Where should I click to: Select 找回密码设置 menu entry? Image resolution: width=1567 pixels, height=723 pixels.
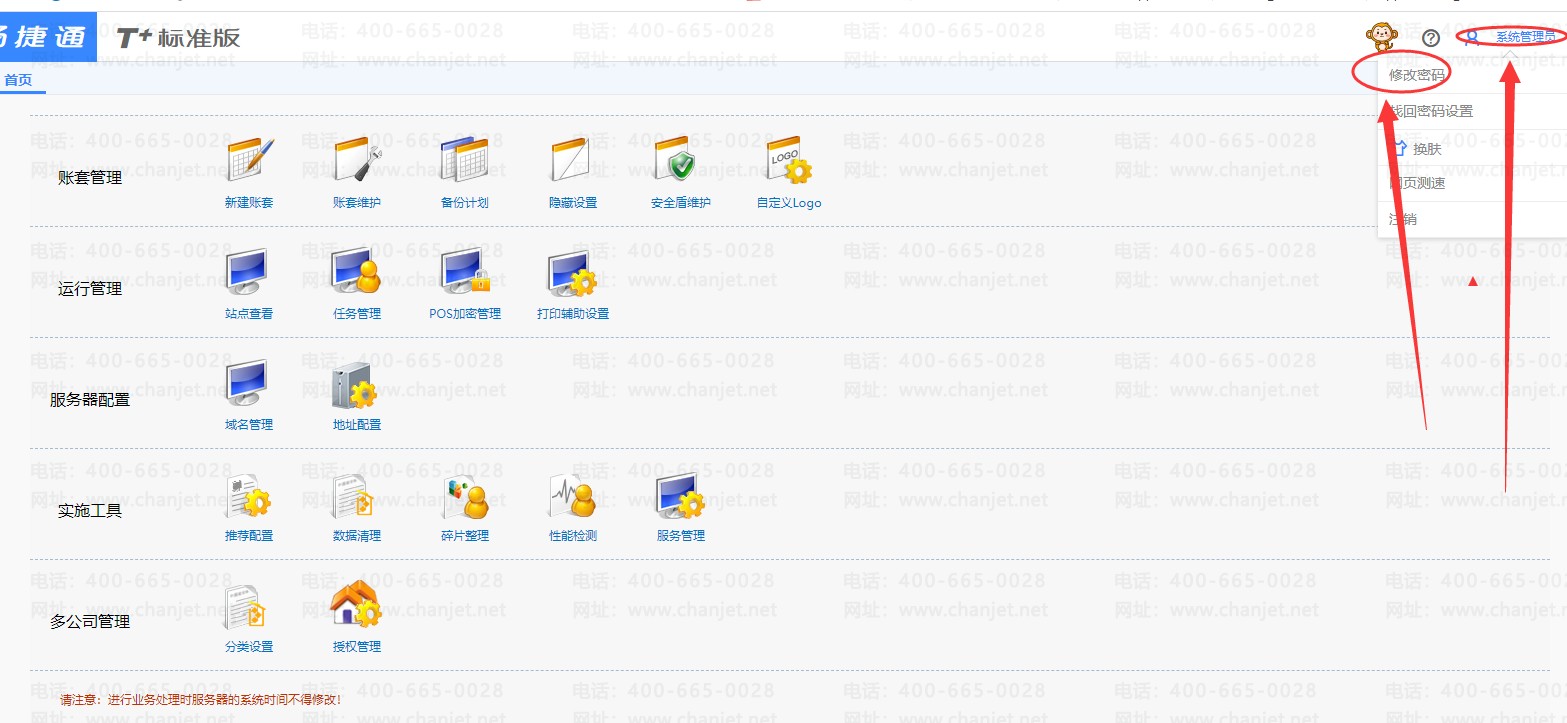[1431, 111]
